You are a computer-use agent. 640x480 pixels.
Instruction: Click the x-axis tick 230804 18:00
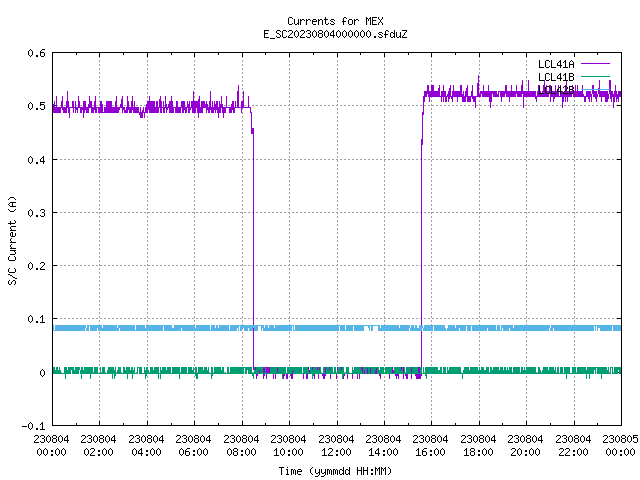click(x=478, y=446)
